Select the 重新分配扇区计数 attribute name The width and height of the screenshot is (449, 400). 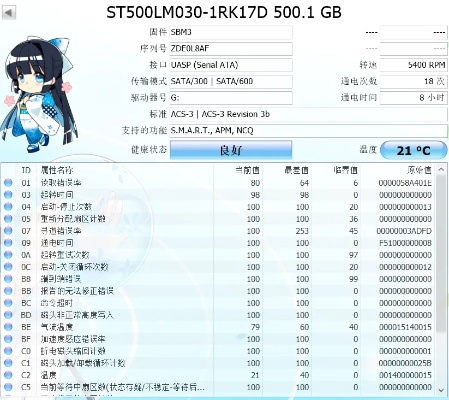[73, 219]
